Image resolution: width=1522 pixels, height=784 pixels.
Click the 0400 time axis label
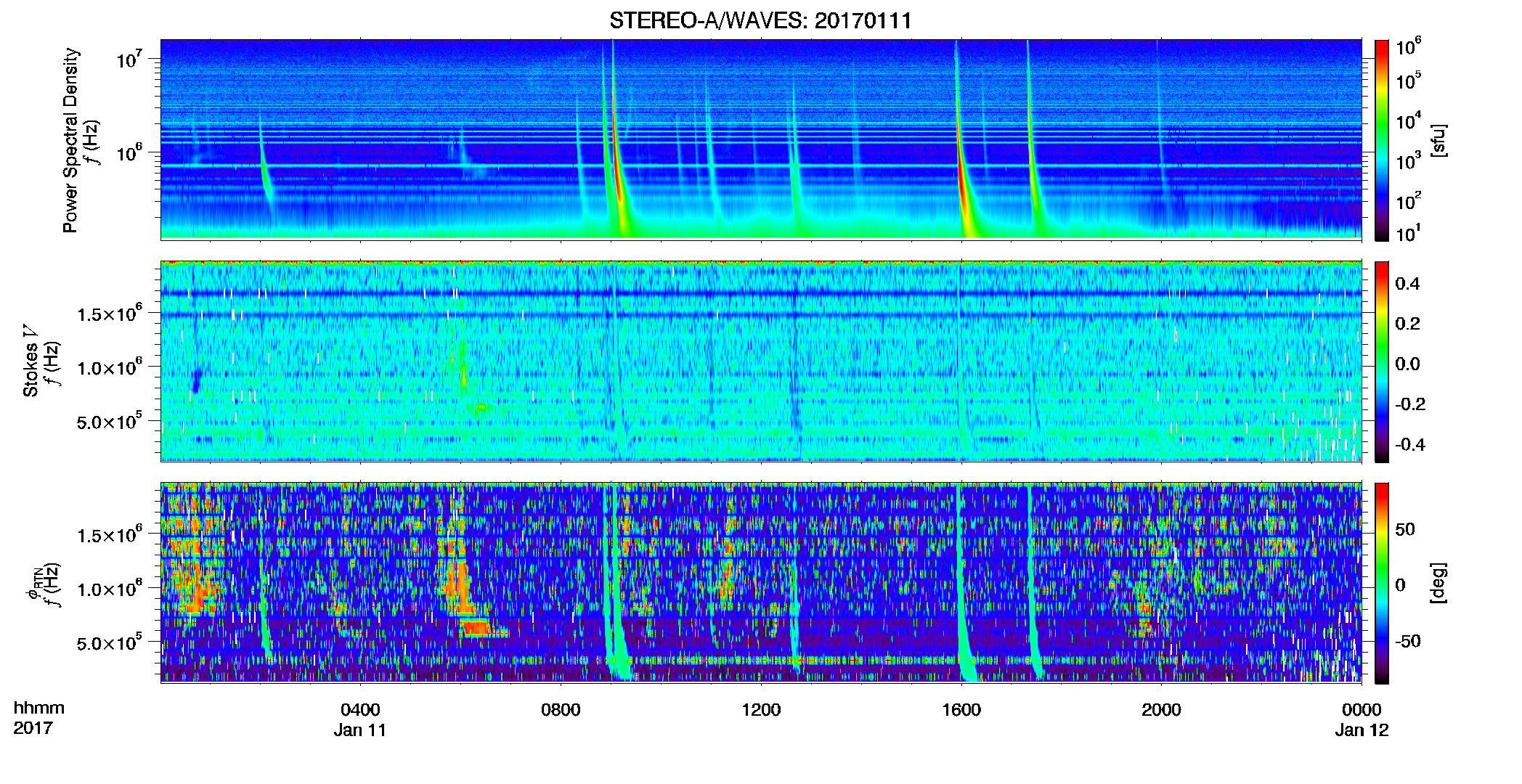click(x=360, y=710)
